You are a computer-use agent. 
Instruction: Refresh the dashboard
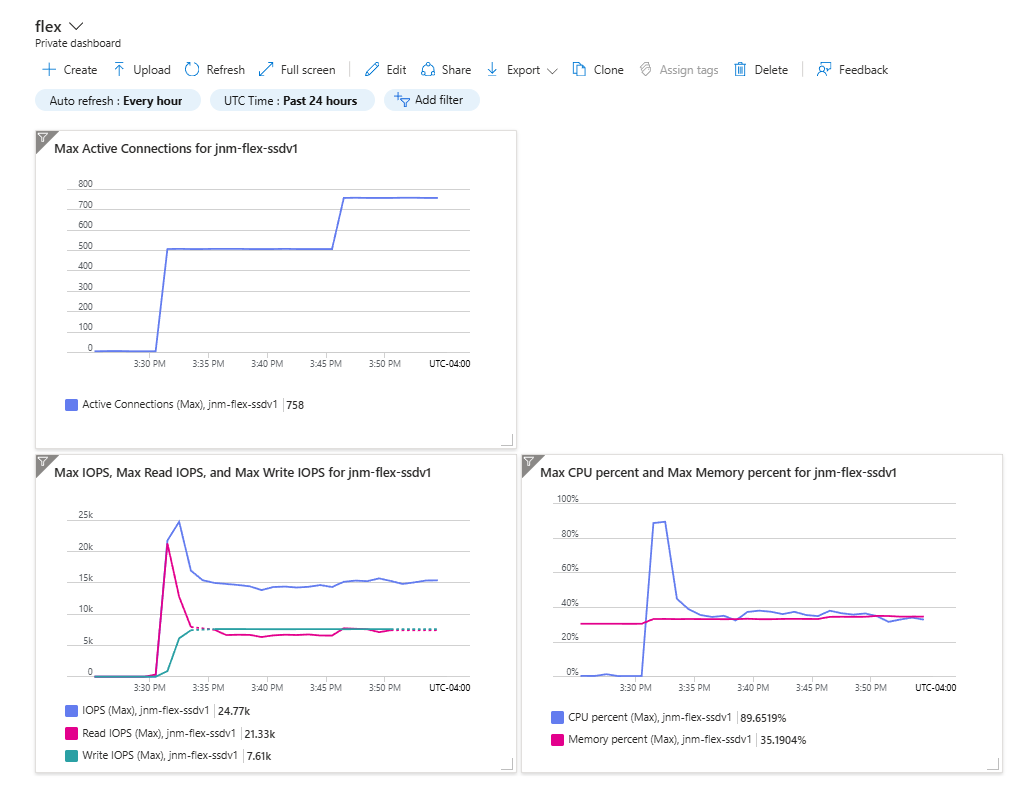coord(214,70)
